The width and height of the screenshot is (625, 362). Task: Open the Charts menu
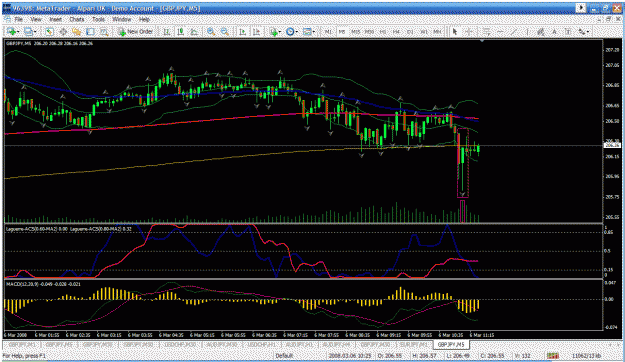(x=77, y=19)
